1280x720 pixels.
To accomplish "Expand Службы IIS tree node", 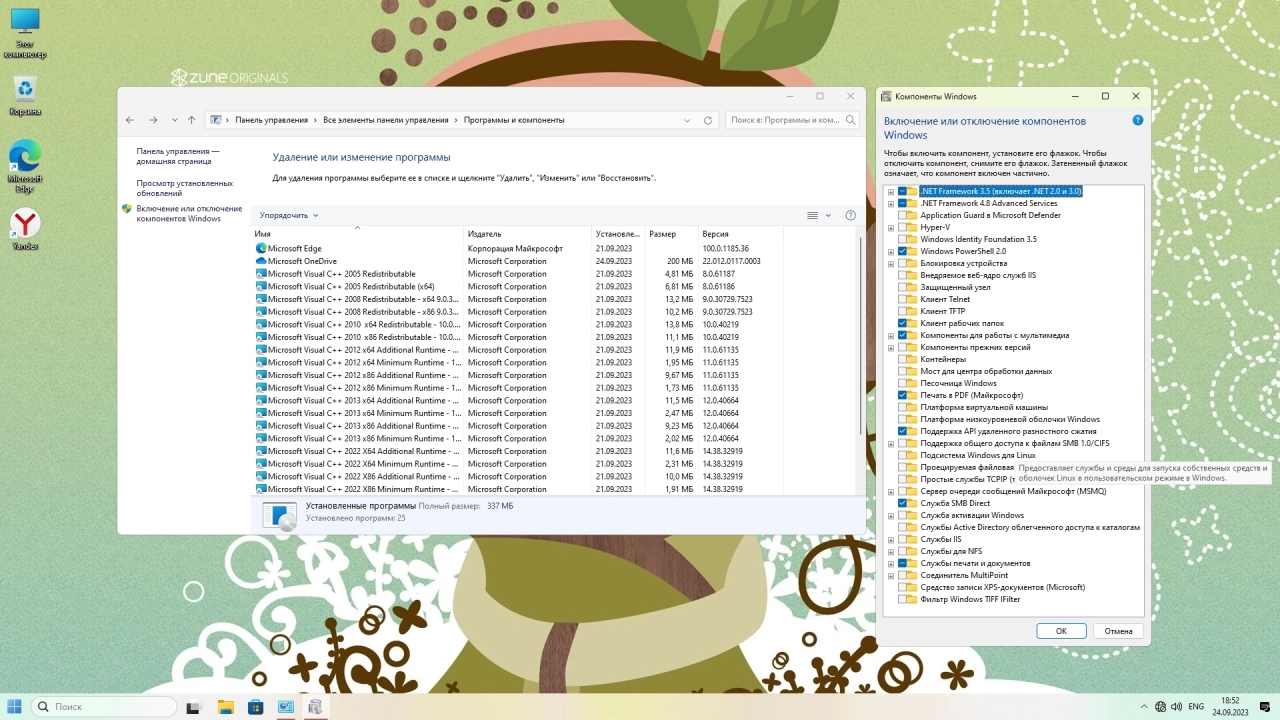I will [891, 539].
